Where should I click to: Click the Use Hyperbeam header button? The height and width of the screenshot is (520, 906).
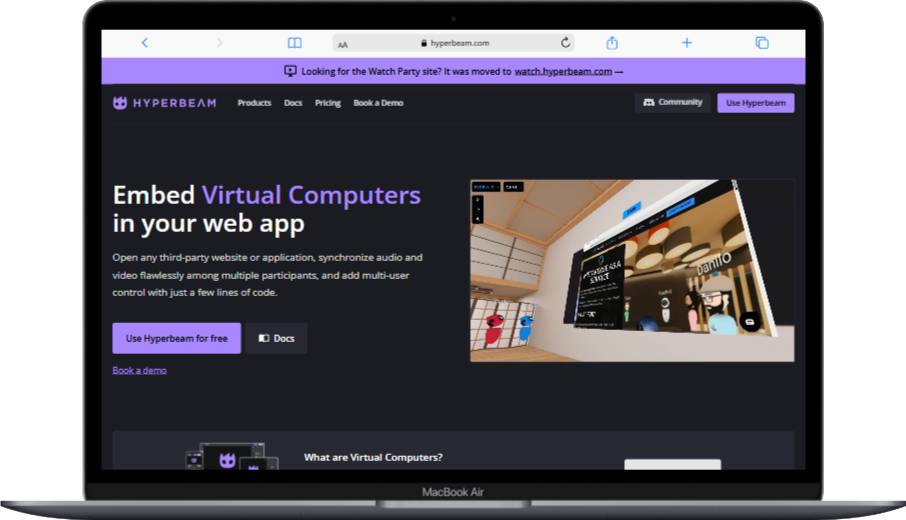(756, 103)
